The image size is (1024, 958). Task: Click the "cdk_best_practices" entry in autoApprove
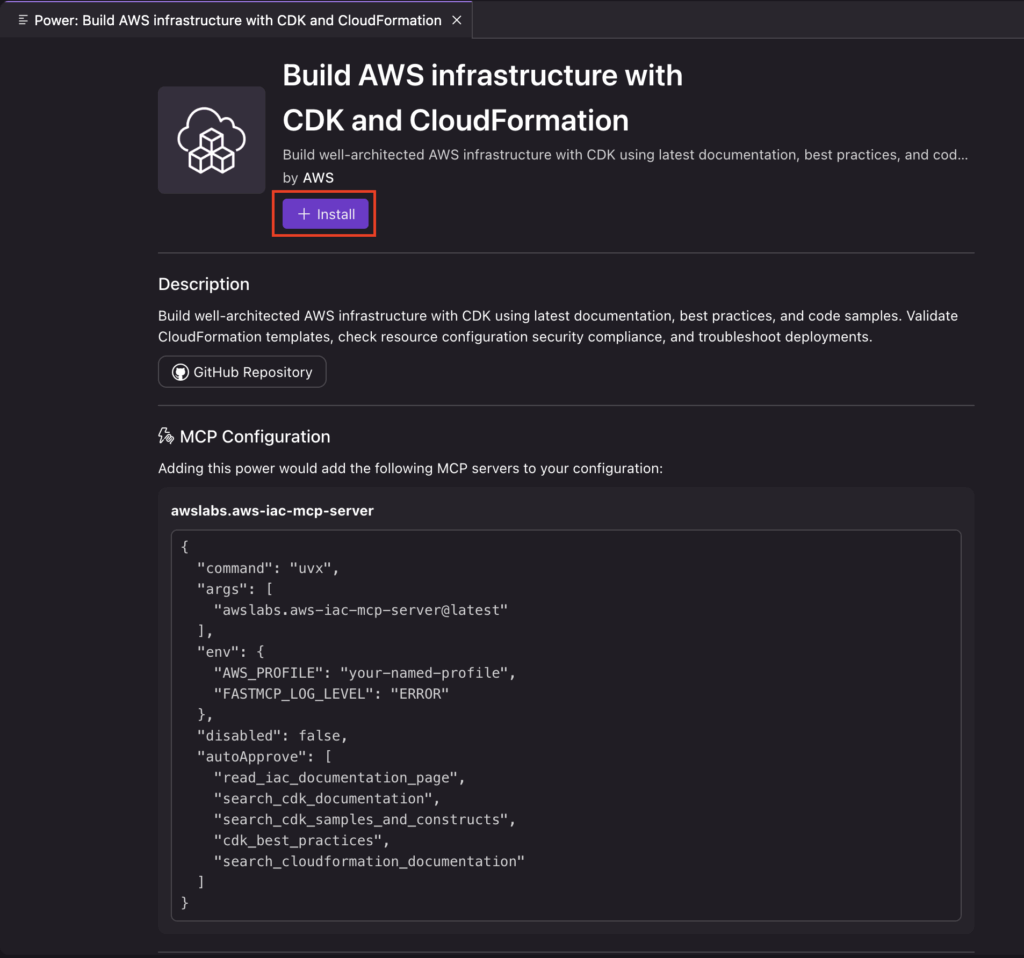tap(299, 840)
